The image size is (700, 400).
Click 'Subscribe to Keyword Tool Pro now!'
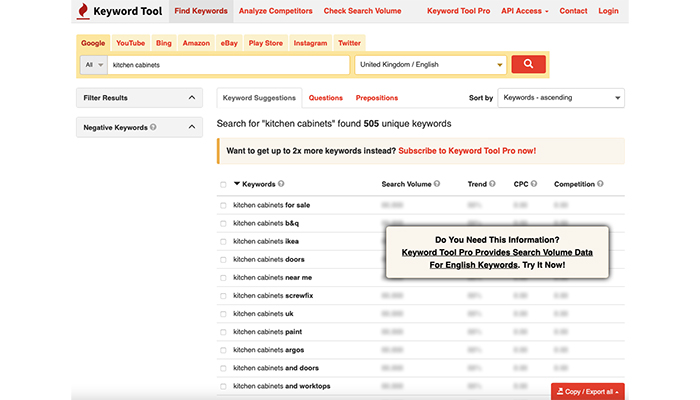[x=467, y=151]
